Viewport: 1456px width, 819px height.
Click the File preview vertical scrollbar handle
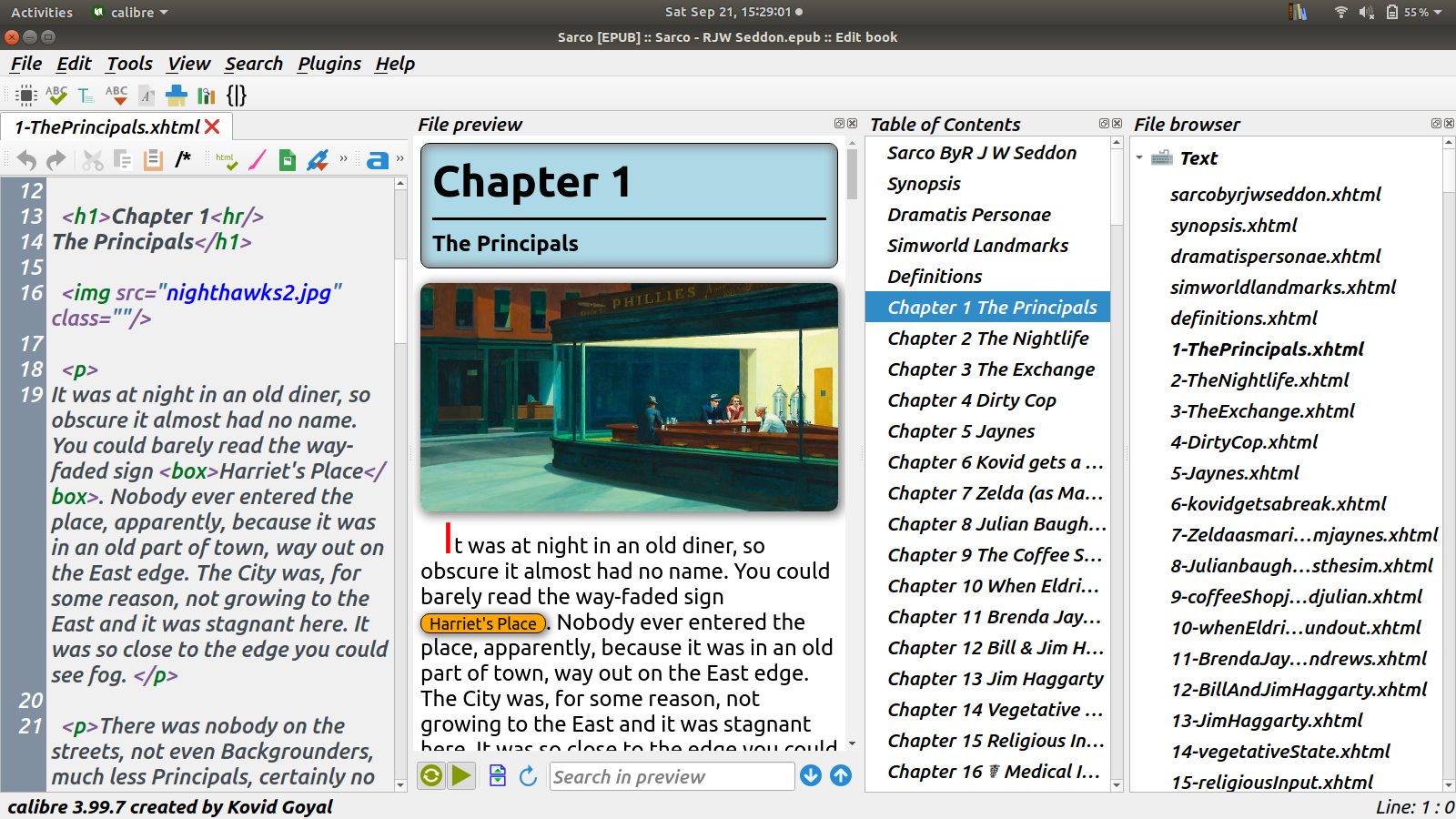[x=852, y=173]
